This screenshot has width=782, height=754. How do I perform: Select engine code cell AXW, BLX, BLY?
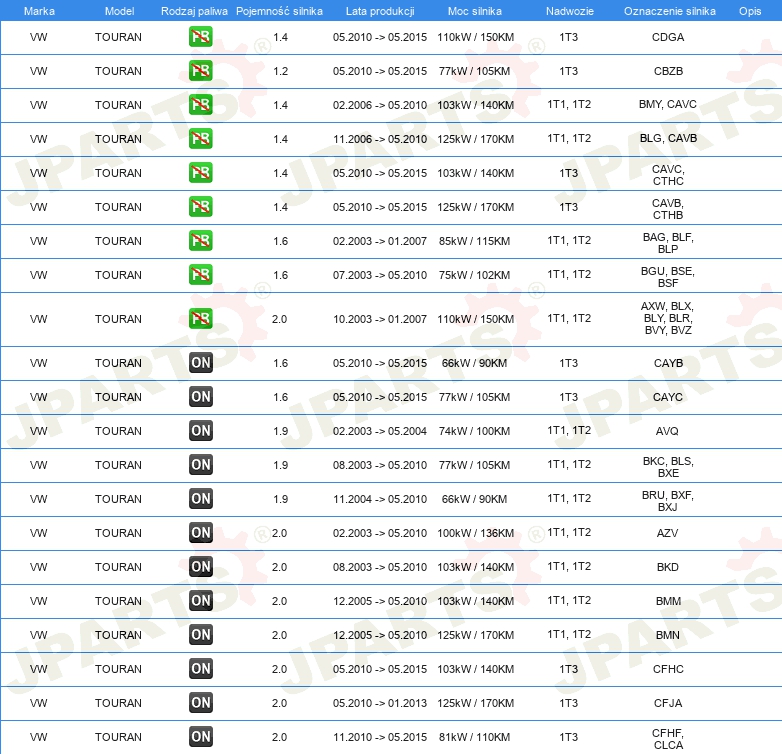[668, 318]
